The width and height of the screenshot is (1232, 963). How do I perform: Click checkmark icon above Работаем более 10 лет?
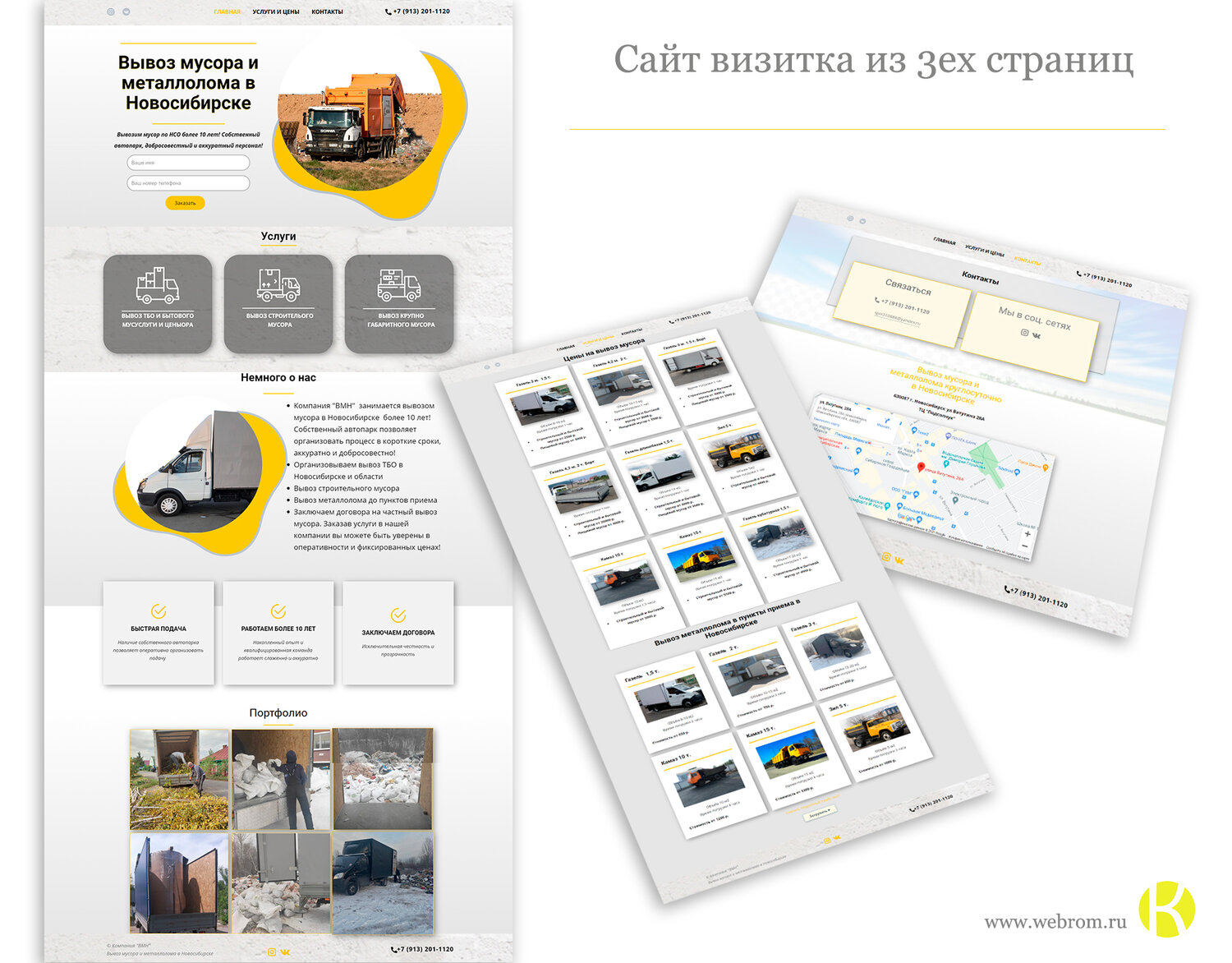278,611
